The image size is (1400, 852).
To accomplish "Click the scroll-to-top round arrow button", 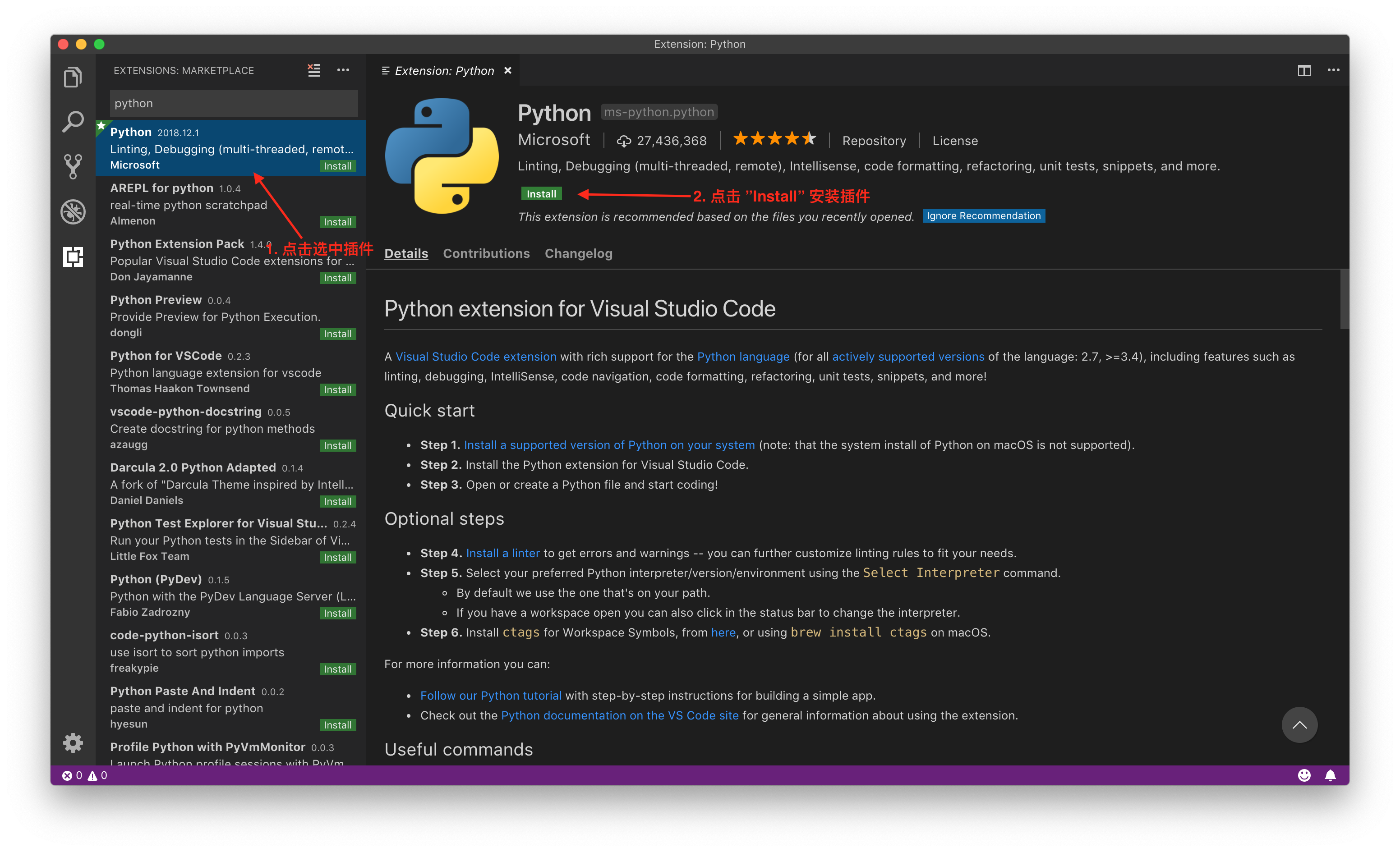I will point(1299,725).
